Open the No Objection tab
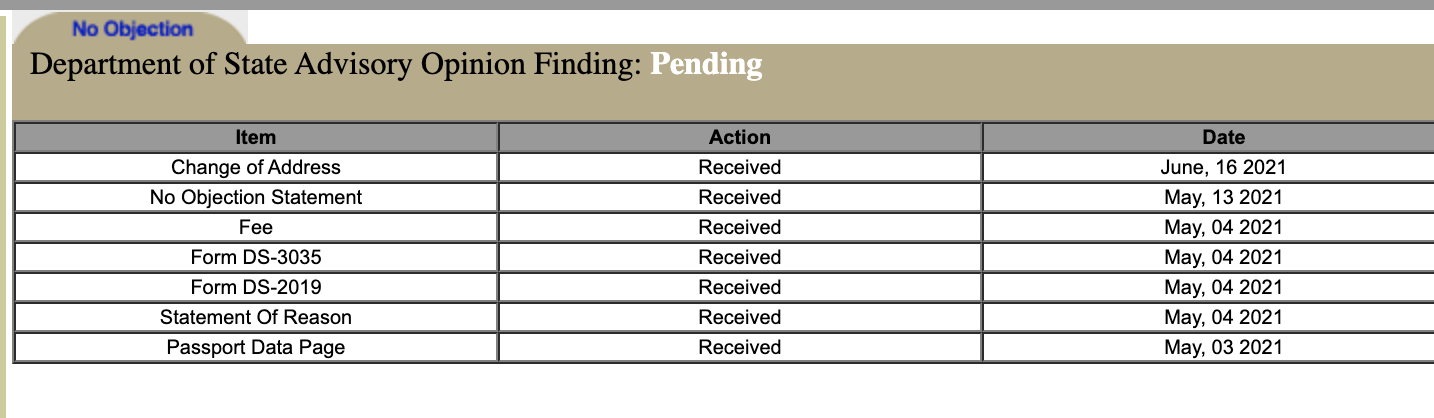The image size is (1434, 418). pyautogui.click(x=132, y=29)
